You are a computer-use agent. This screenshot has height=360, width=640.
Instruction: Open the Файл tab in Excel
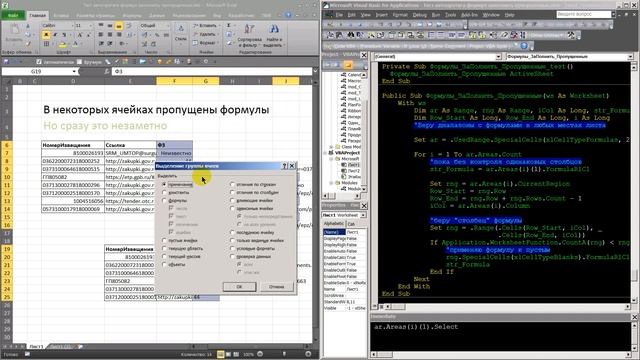point(13,16)
